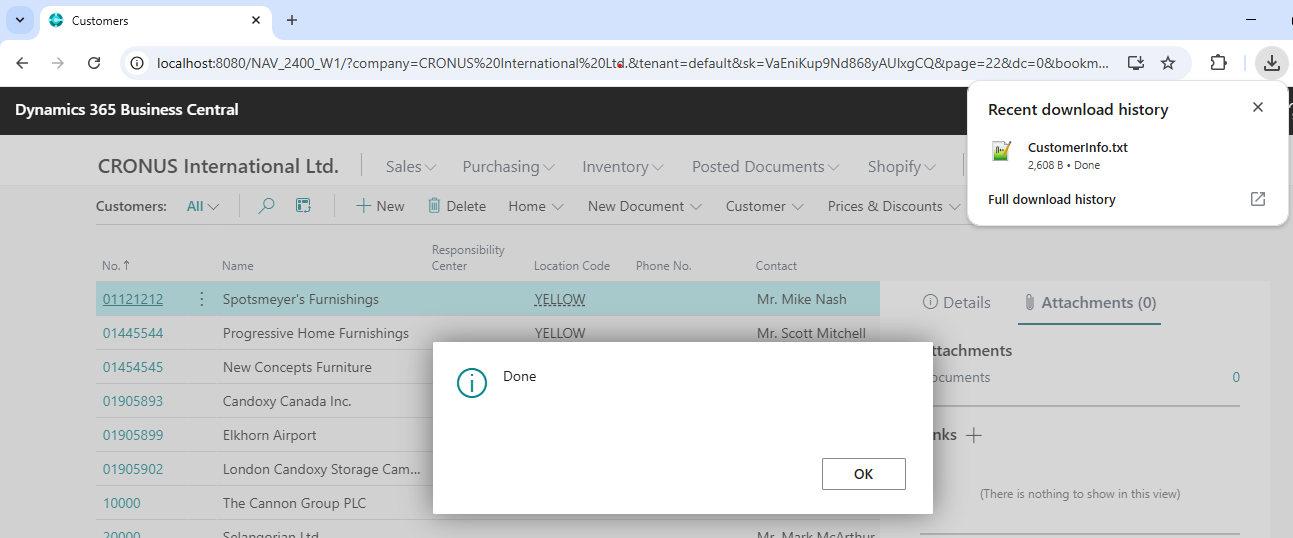The height and width of the screenshot is (538, 1293).
Task: Click New to create a customer
Action: [x=380, y=206]
